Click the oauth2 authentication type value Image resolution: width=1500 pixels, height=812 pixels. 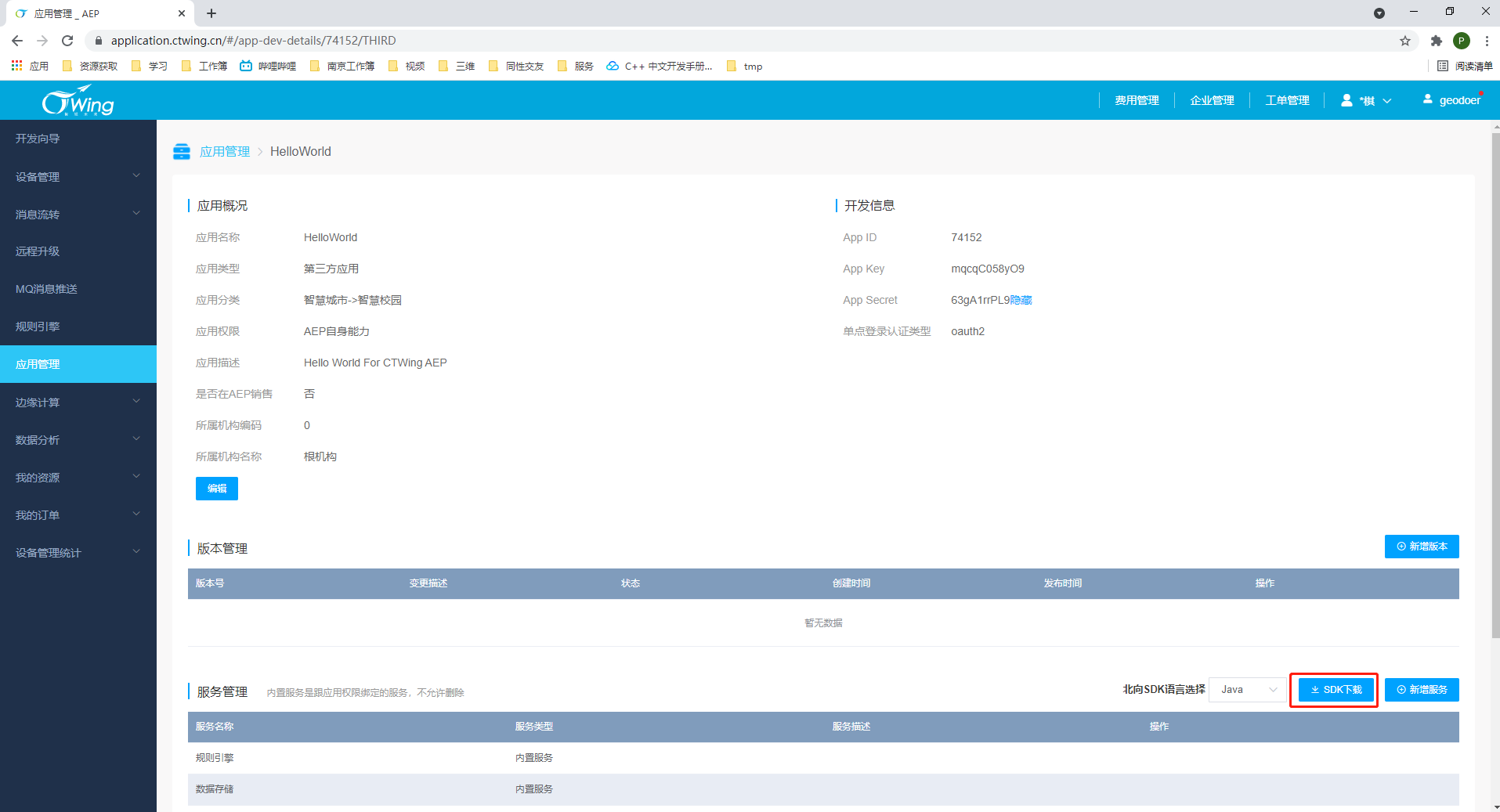coord(967,331)
